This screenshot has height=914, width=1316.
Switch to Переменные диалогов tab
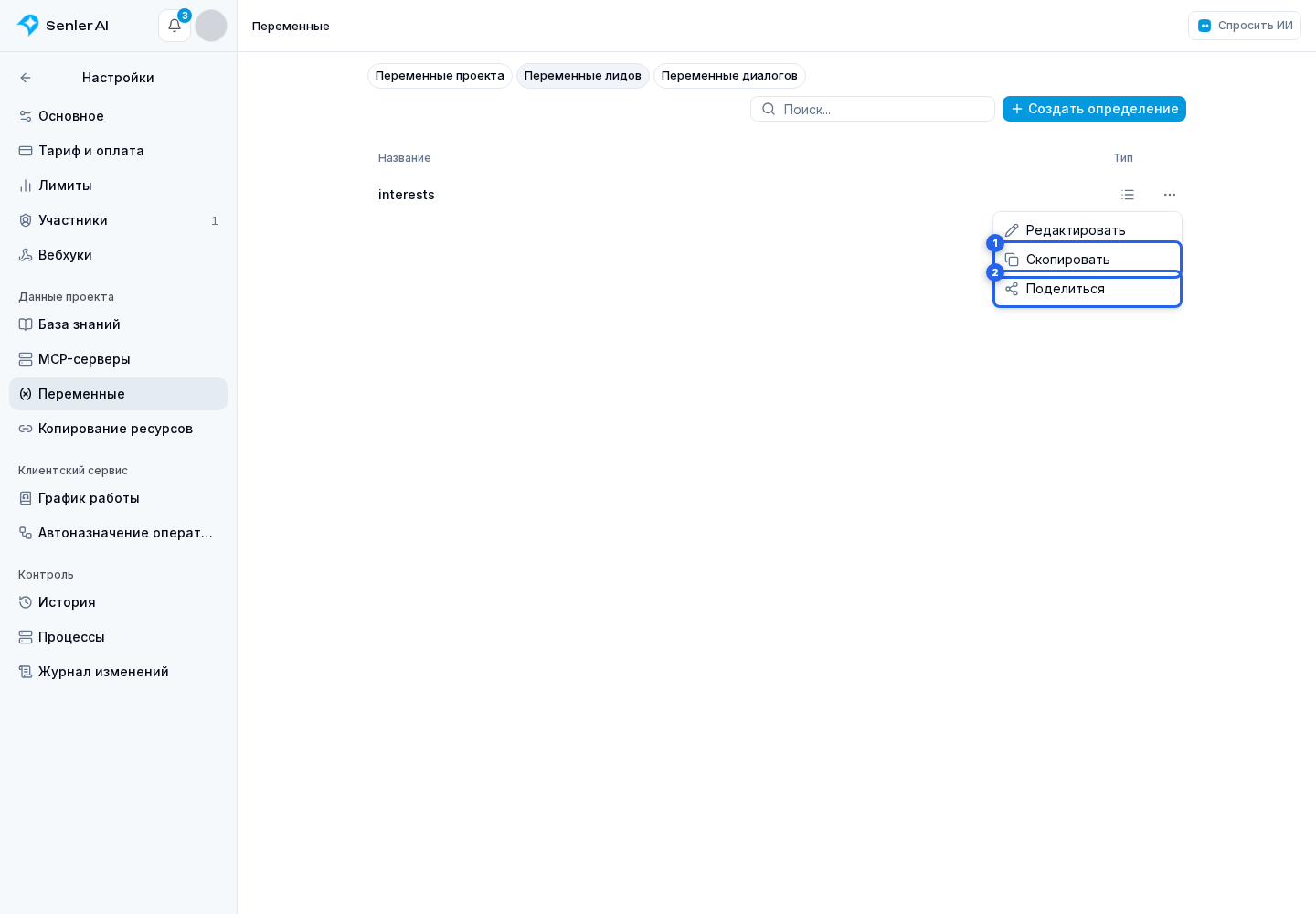click(x=729, y=76)
